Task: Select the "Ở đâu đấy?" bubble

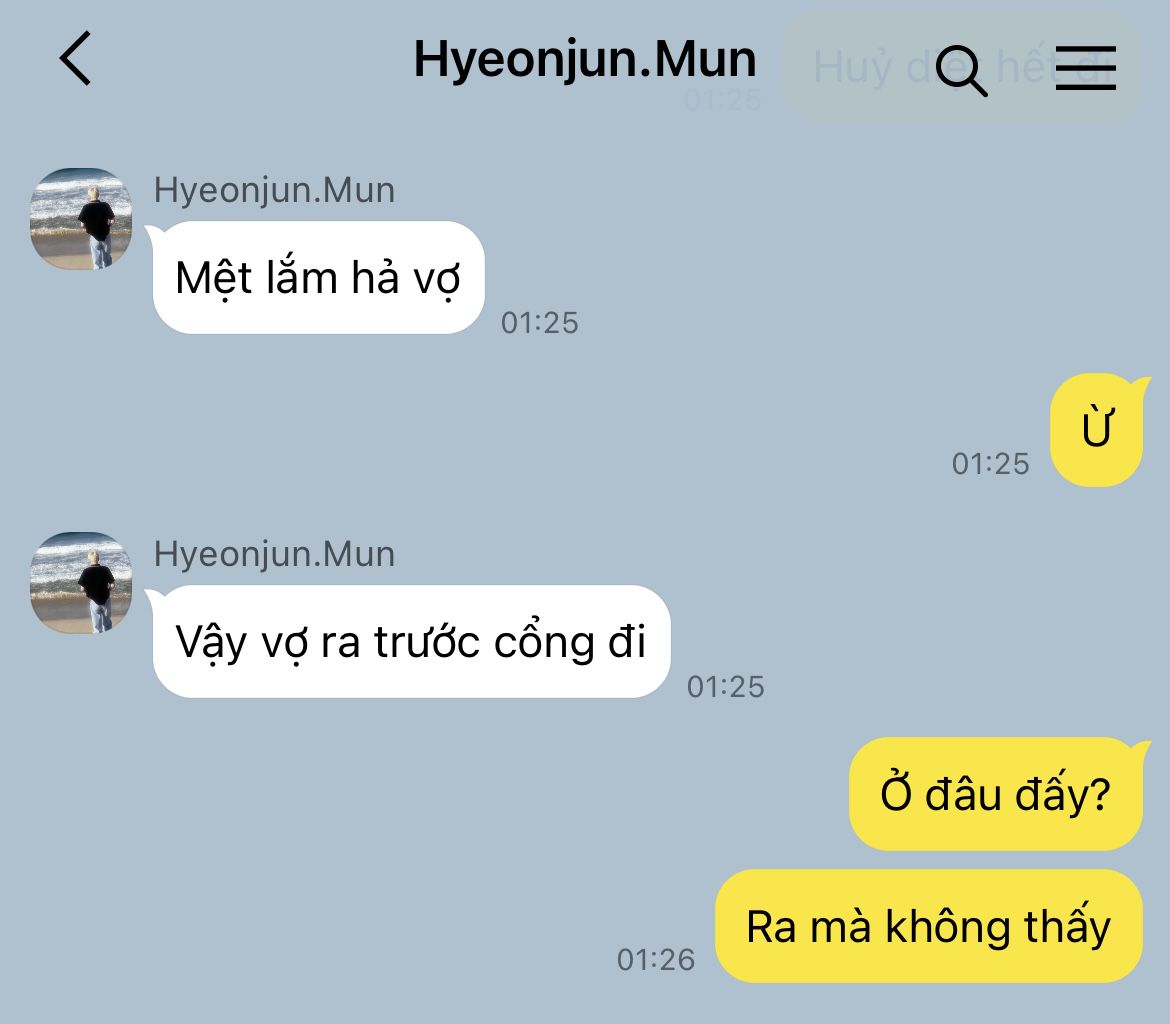Action: click(x=996, y=793)
